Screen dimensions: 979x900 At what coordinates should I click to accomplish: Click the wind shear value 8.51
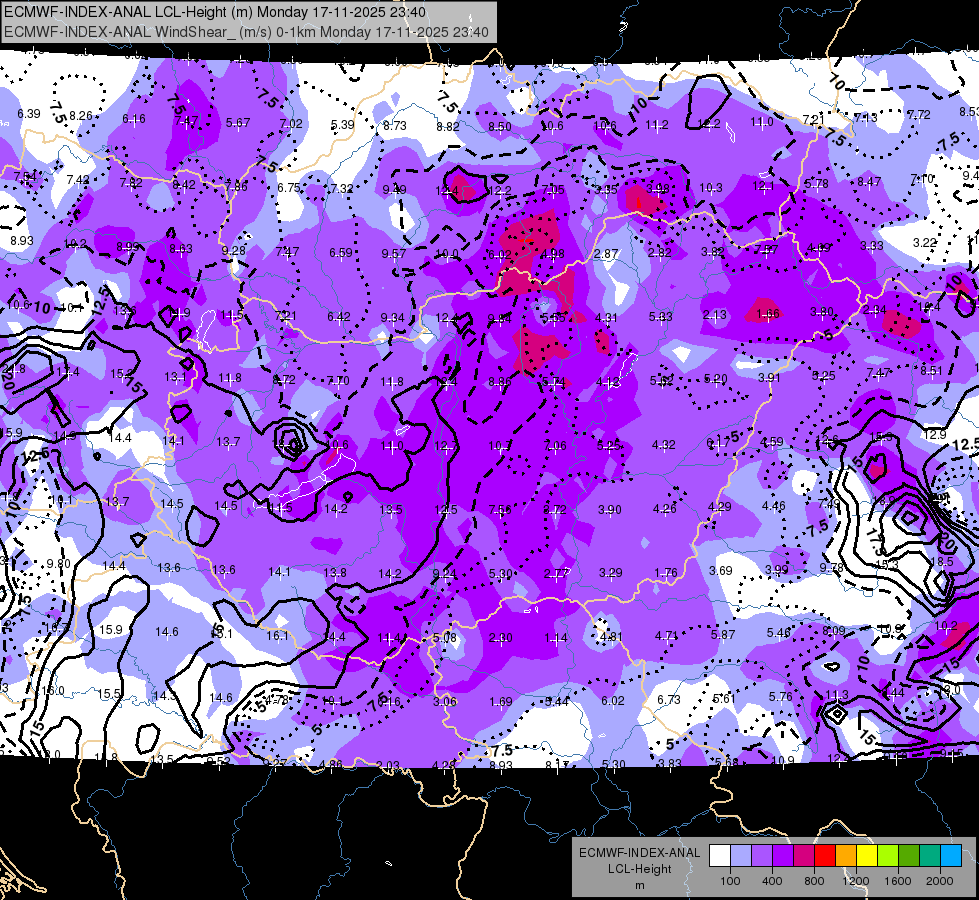(x=932, y=371)
